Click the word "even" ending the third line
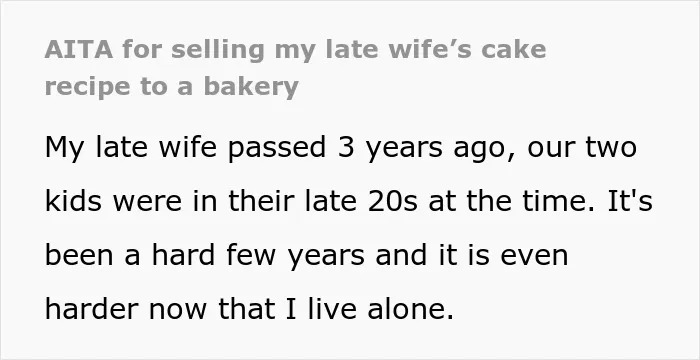 pos(534,257)
